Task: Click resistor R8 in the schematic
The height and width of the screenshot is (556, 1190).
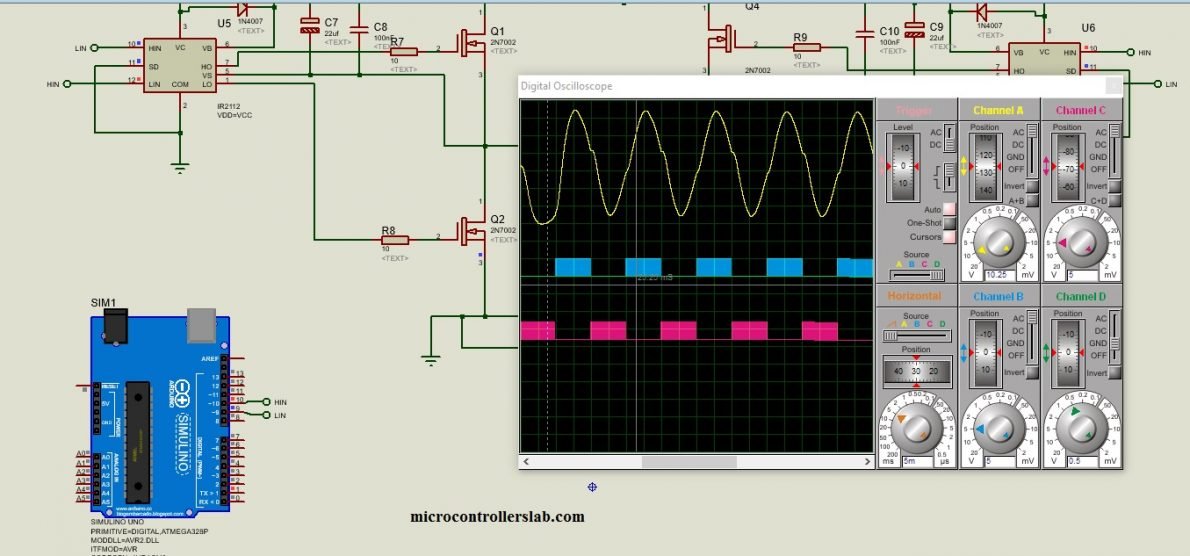Action: coord(395,240)
